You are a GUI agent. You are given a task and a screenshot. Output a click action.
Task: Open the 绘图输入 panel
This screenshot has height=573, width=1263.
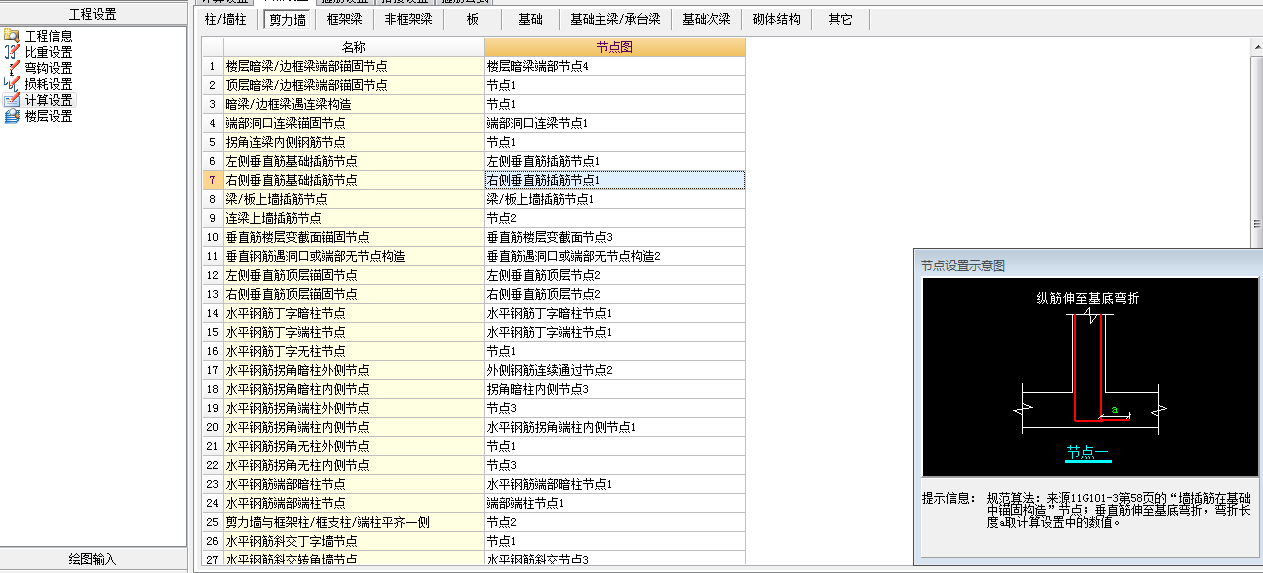(93, 559)
